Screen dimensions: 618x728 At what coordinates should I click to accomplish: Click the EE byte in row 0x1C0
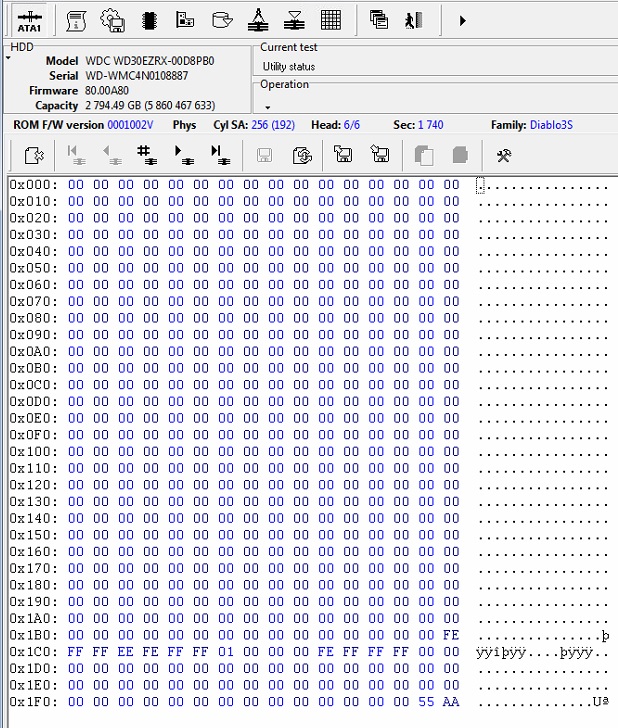tap(125, 652)
